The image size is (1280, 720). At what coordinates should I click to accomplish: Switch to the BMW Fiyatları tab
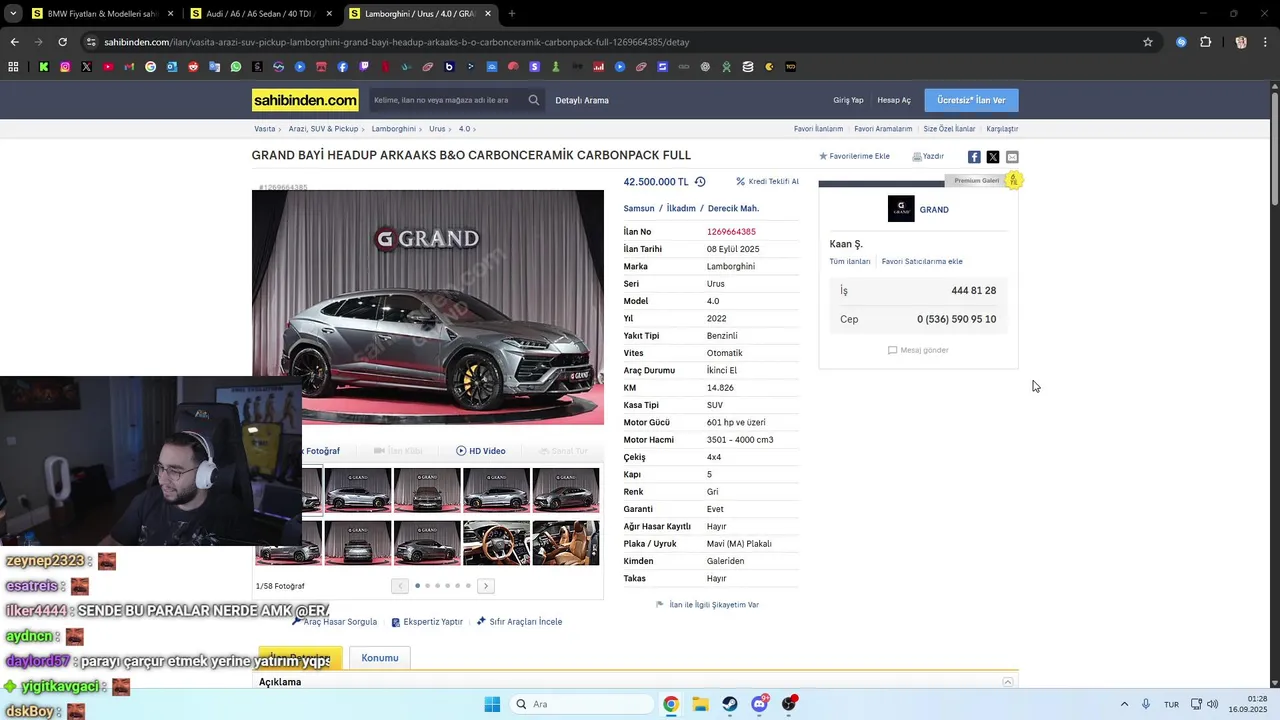coord(100,14)
